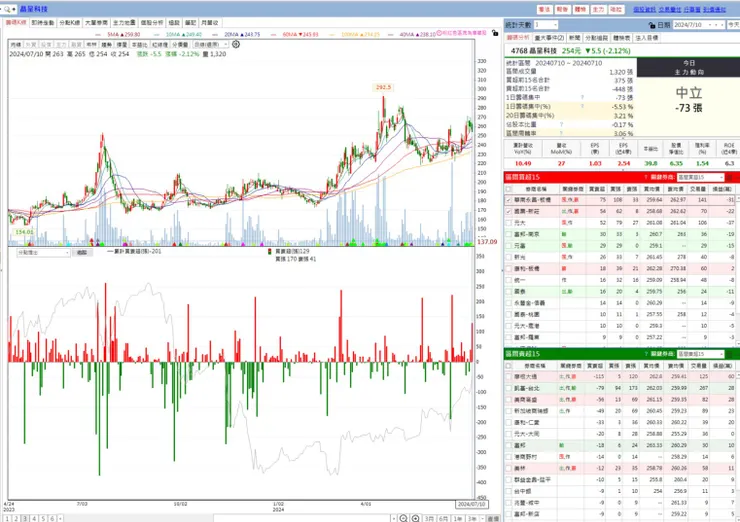
Task: Sort by 買賣超 column in 買超 table
Action: pyautogui.click(x=597, y=189)
